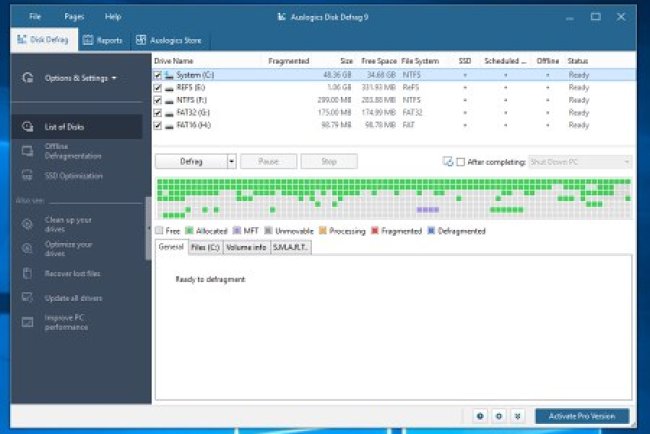The image size is (650, 434).
Task: Click the Update all drivers icon
Action: 28,298
